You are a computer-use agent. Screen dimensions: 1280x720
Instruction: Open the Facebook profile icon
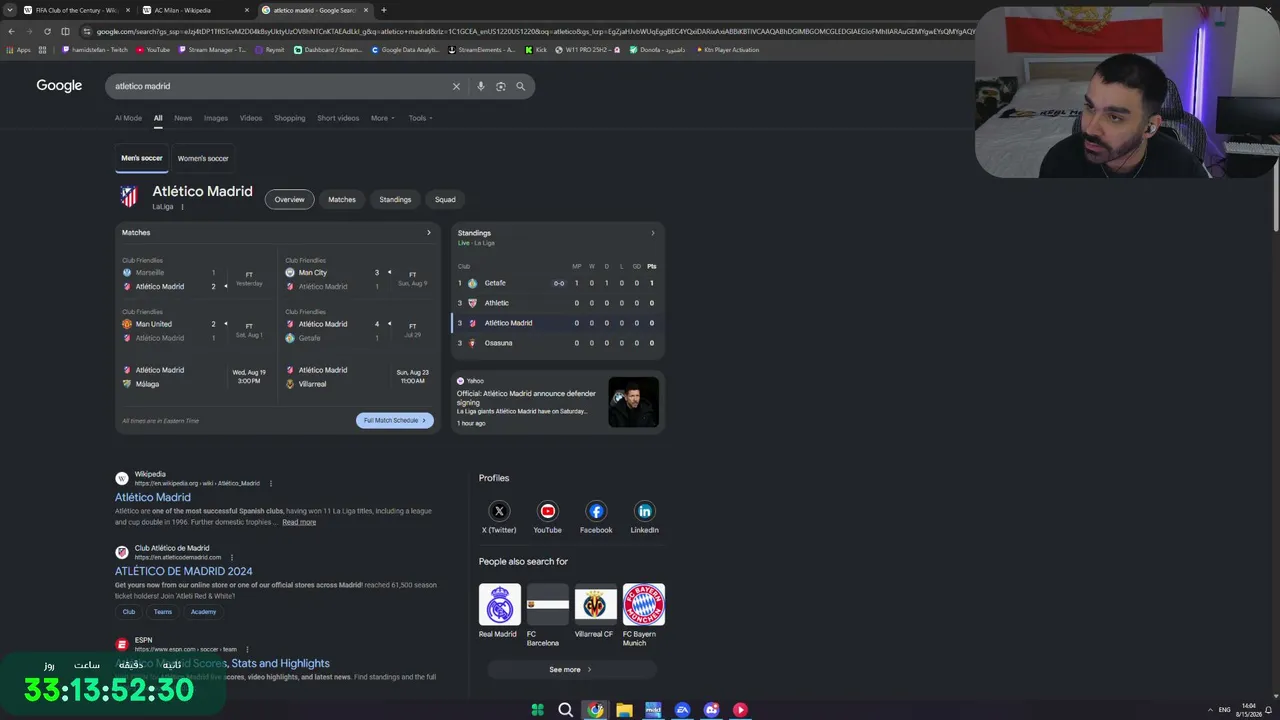pyautogui.click(x=596, y=511)
